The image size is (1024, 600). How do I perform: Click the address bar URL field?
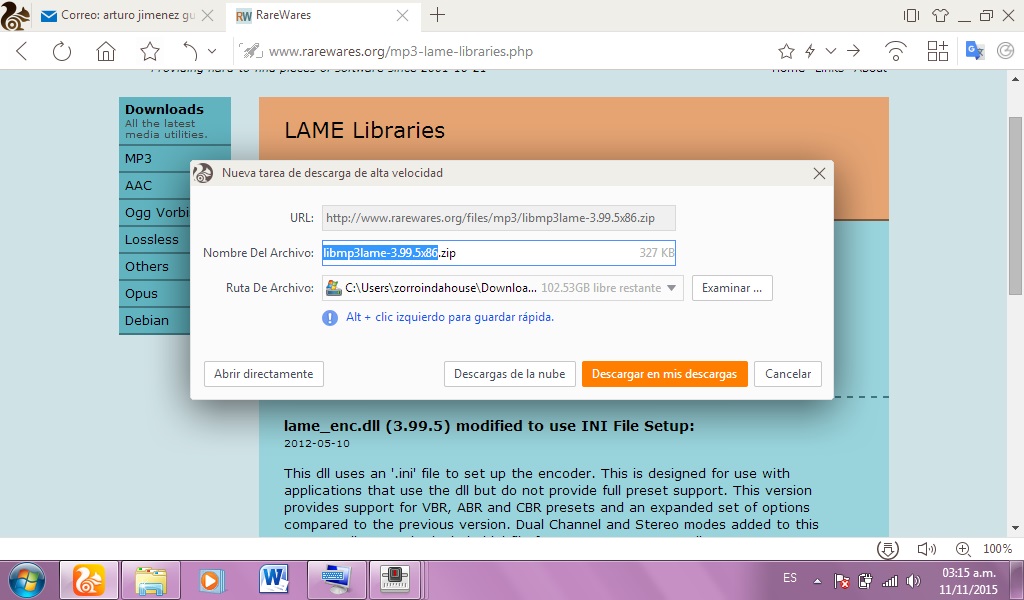tap(503, 51)
